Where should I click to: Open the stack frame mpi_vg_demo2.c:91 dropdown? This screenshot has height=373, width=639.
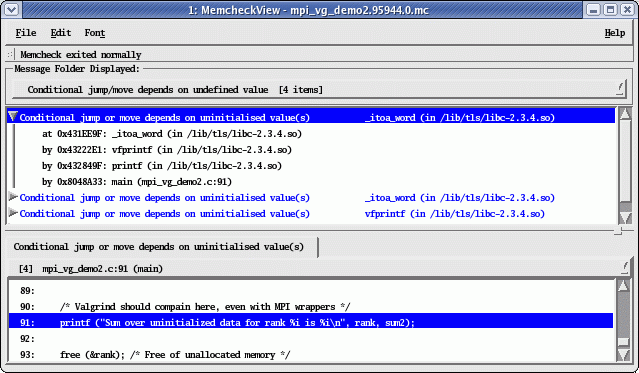[319, 269]
